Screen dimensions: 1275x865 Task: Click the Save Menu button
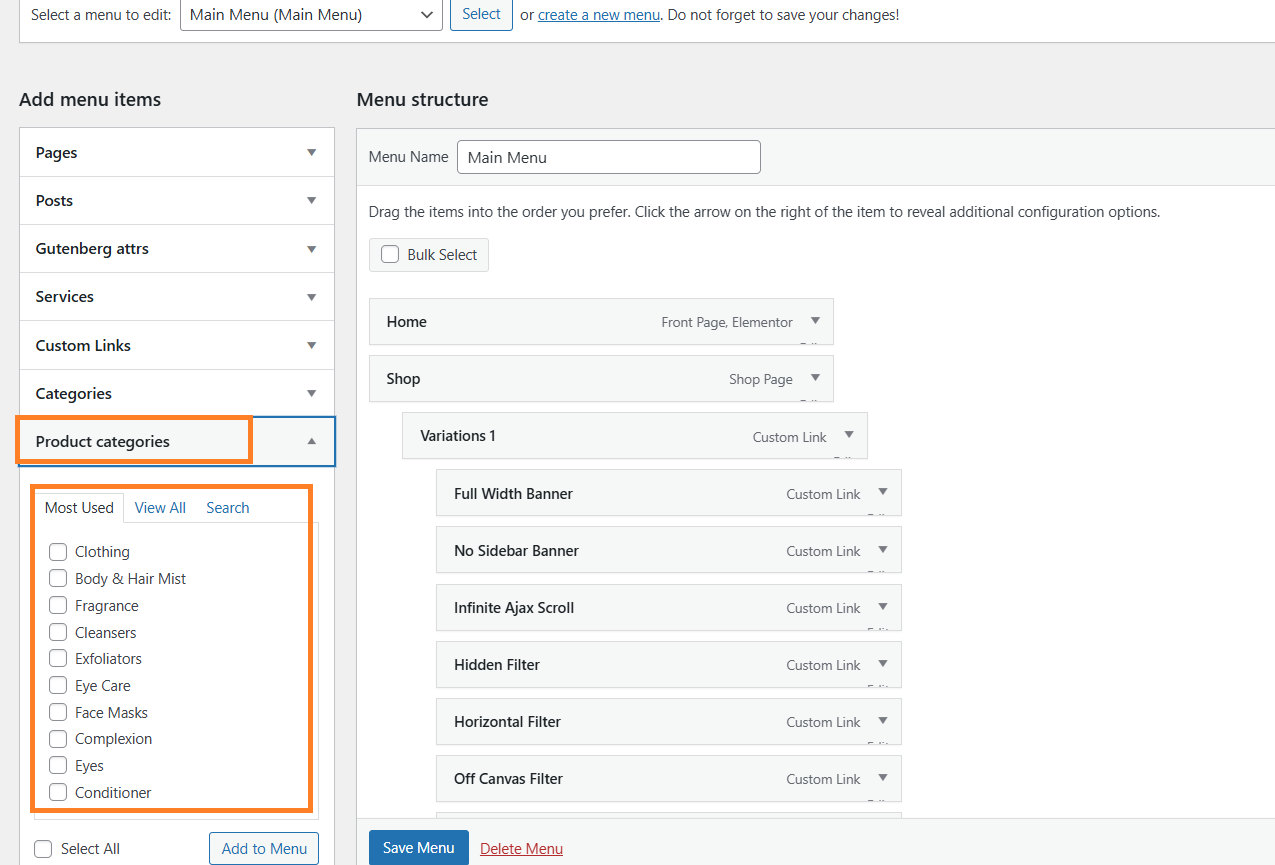pyautogui.click(x=419, y=847)
